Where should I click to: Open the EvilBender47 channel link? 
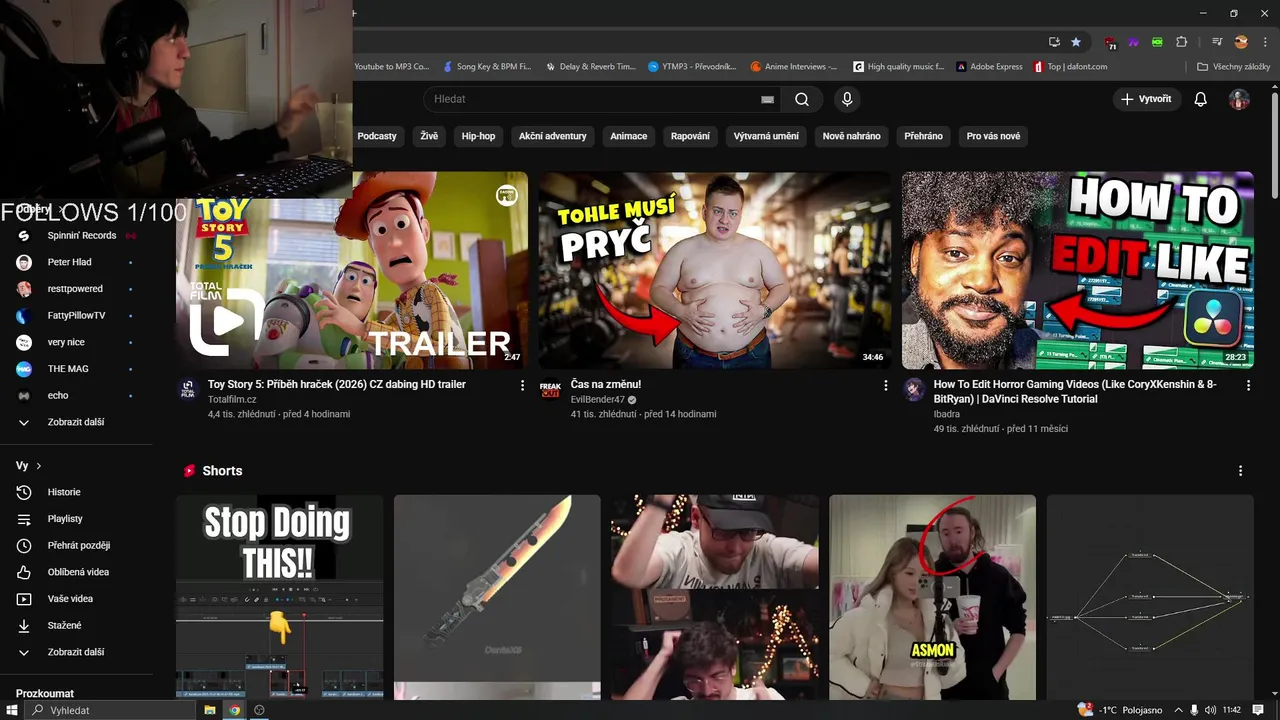[597, 399]
